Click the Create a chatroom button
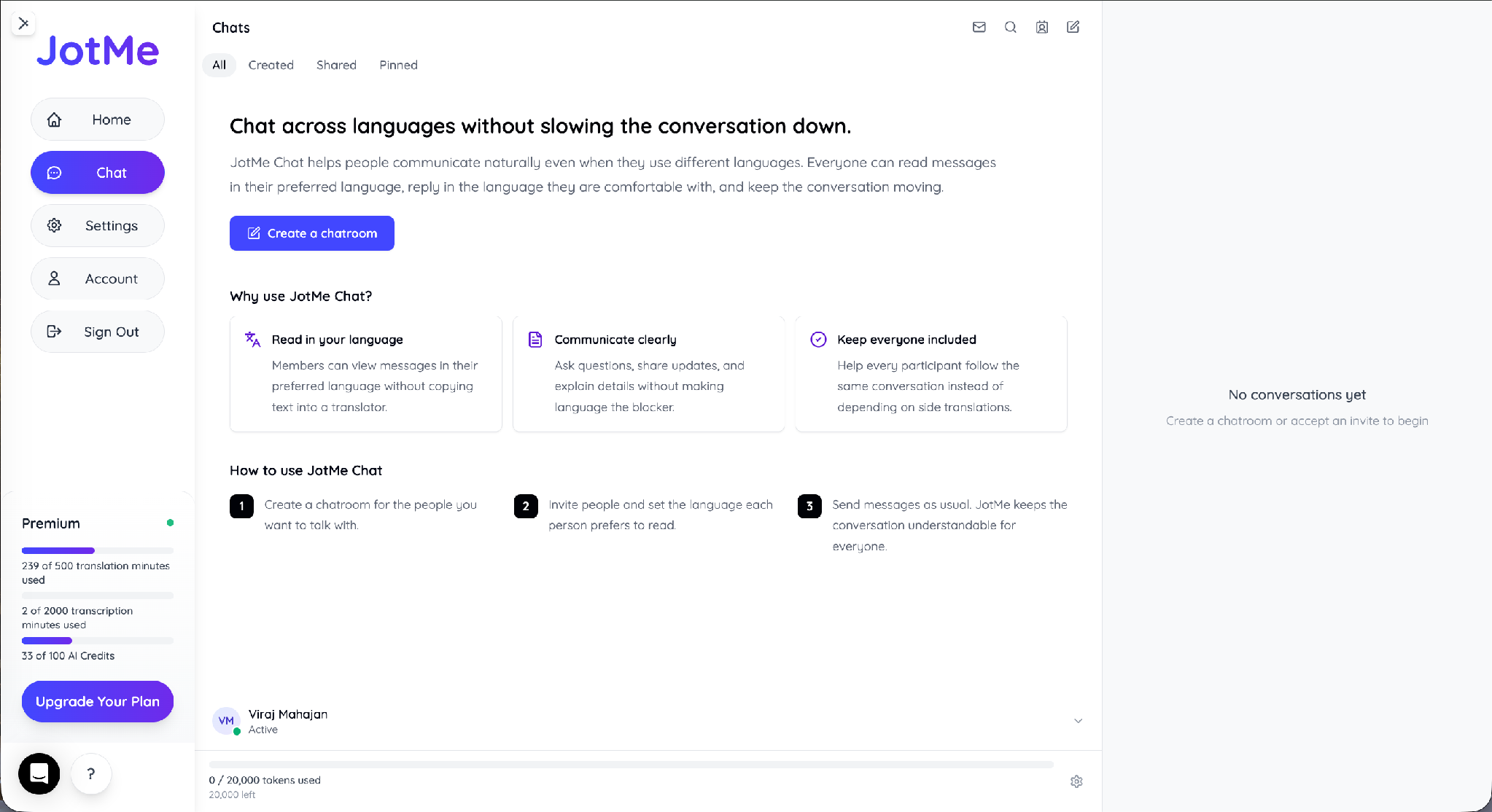The image size is (1492, 812). tap(312, 233)
